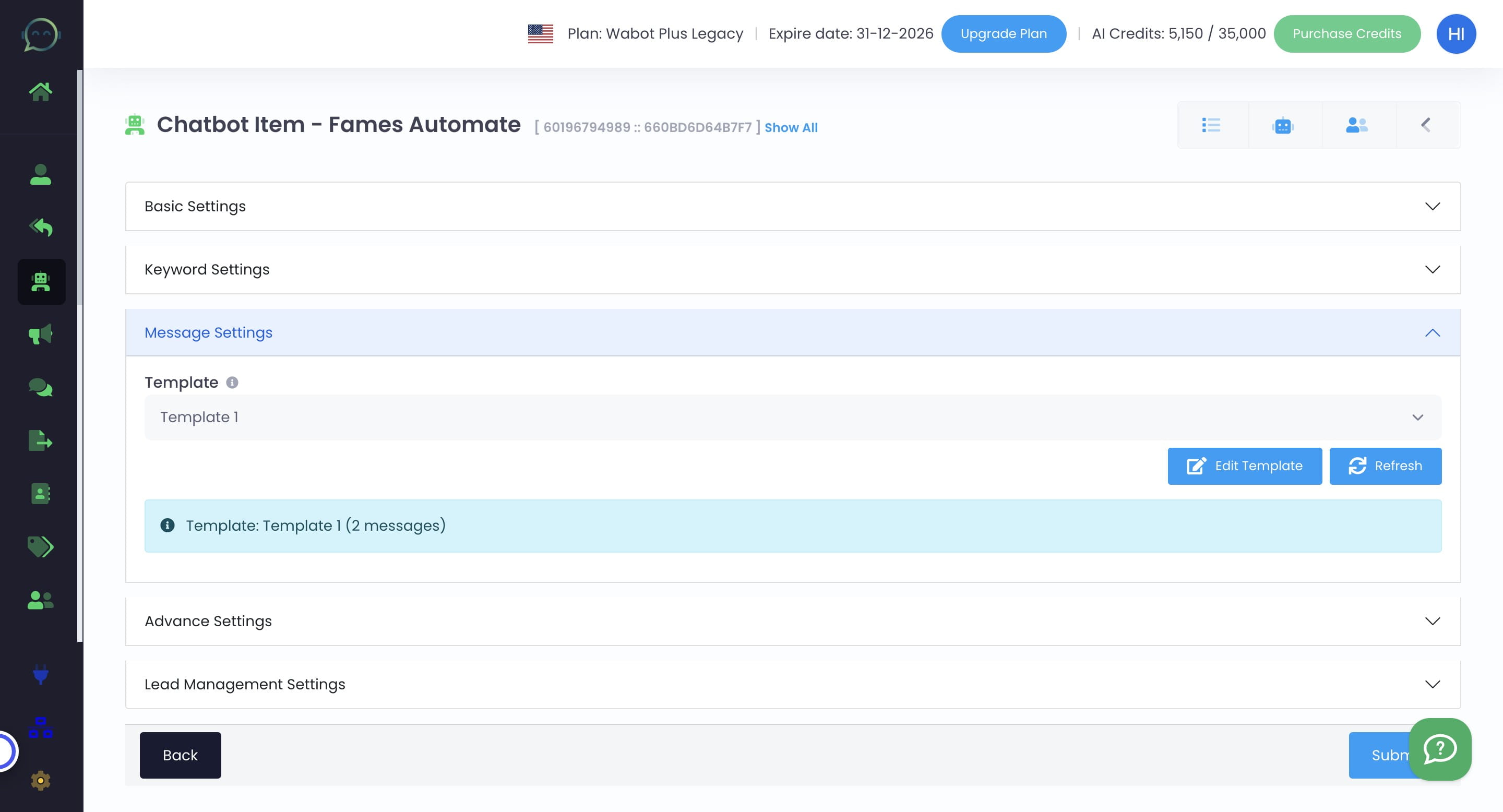
Task: Click the Edit Template button
Action: pos(1245,466)
